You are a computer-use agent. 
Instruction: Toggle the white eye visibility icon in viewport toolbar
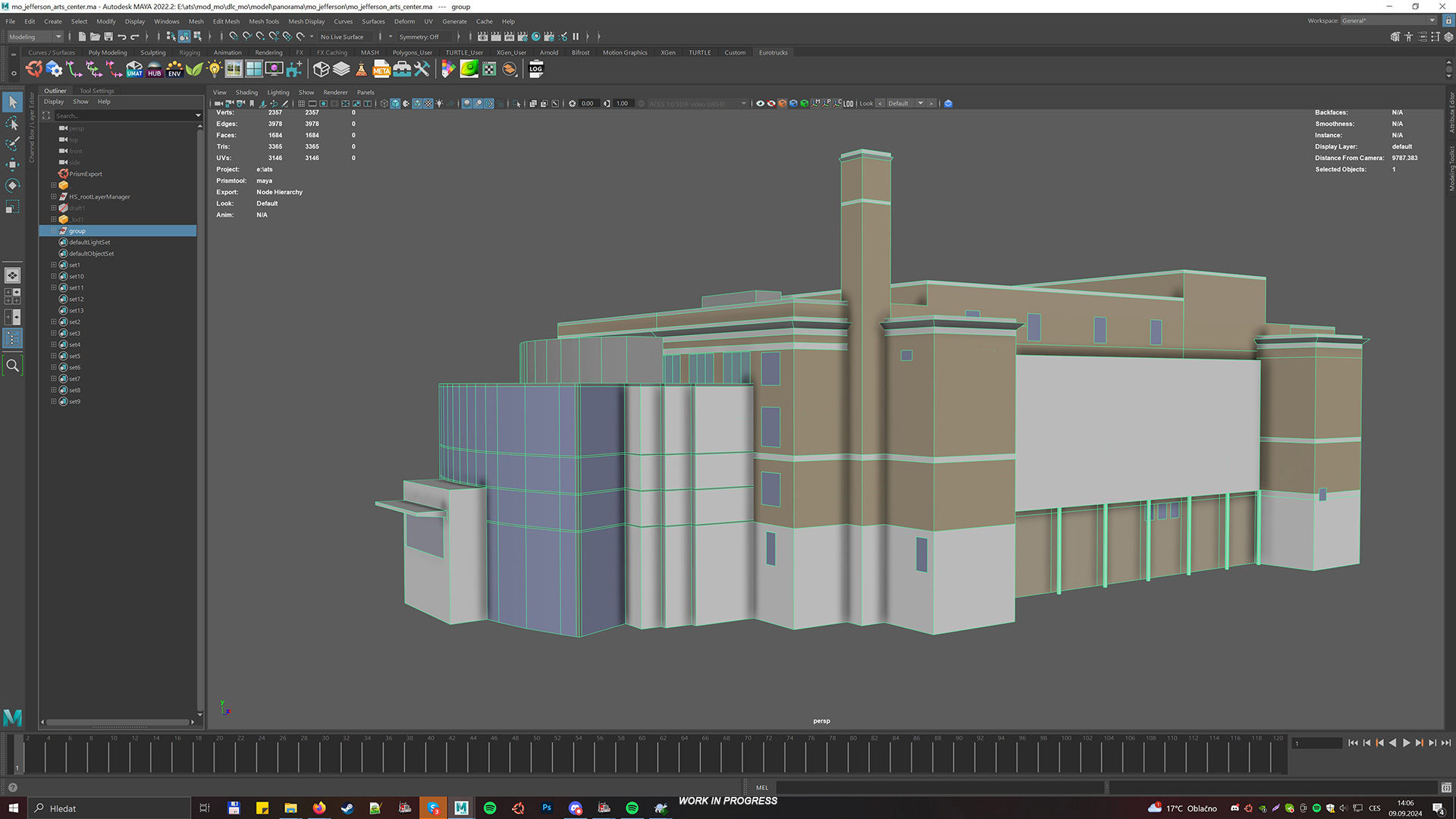pos(760,104)
